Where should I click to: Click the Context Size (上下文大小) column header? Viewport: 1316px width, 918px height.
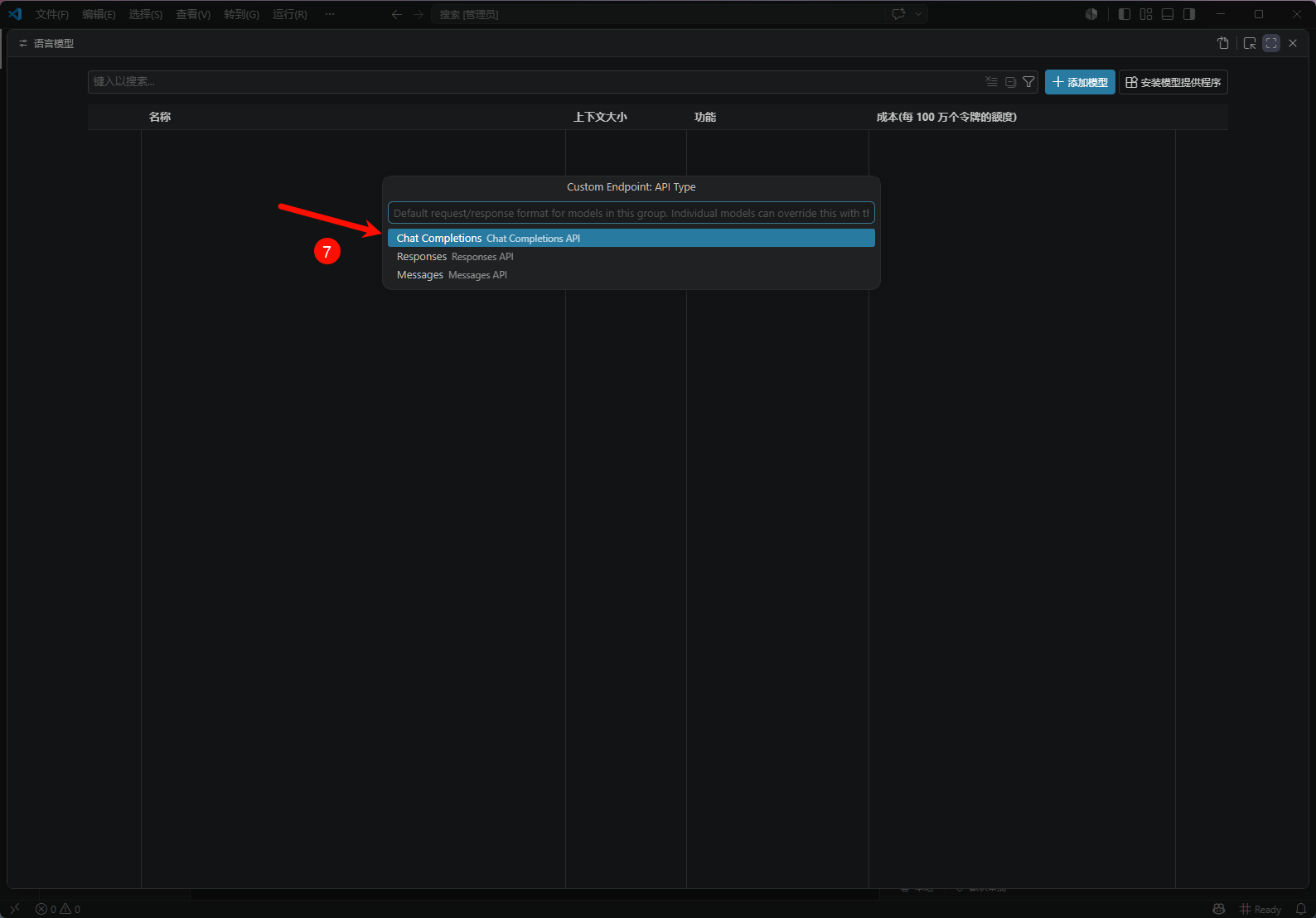coord(600,117)
